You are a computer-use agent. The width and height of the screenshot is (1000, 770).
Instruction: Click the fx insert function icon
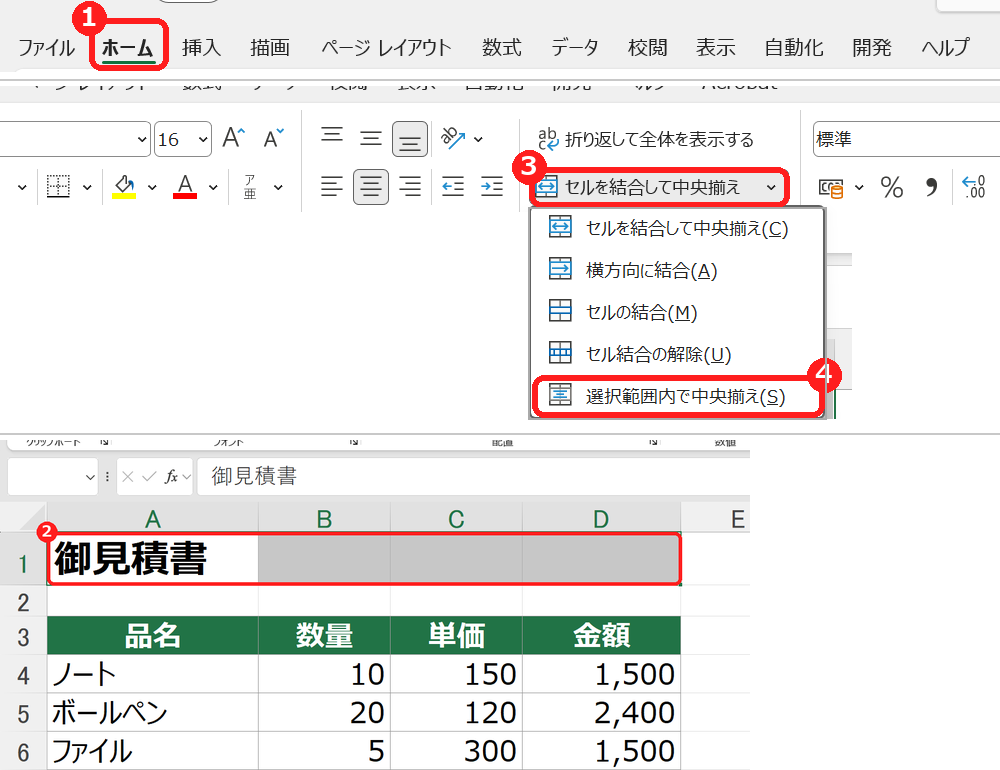tap(172, 477)
